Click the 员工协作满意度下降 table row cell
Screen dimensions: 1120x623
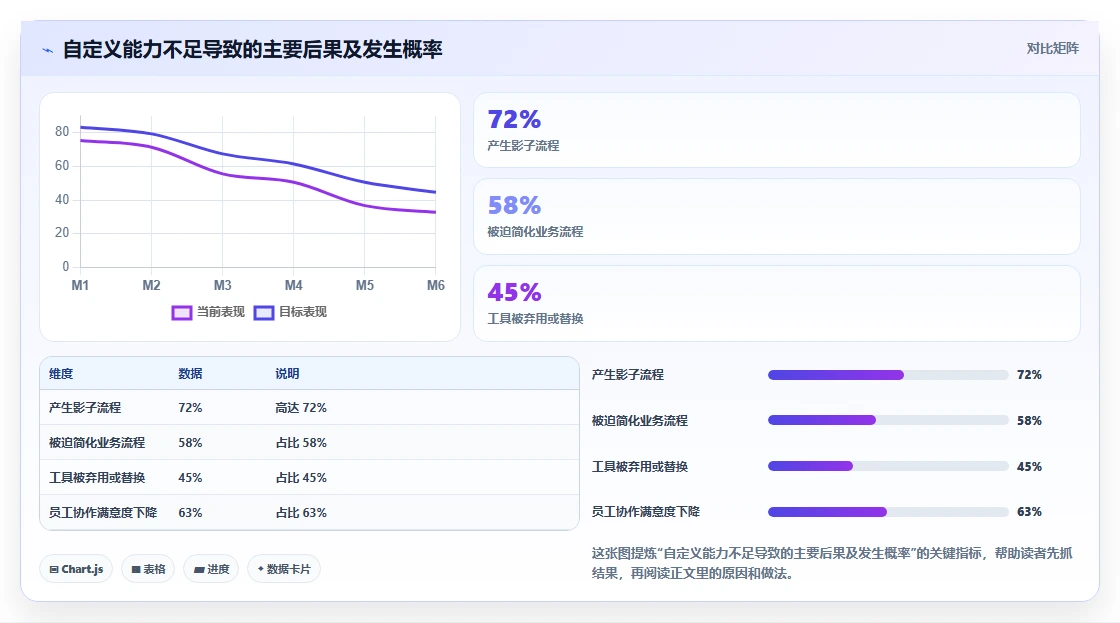click(103, 513)
